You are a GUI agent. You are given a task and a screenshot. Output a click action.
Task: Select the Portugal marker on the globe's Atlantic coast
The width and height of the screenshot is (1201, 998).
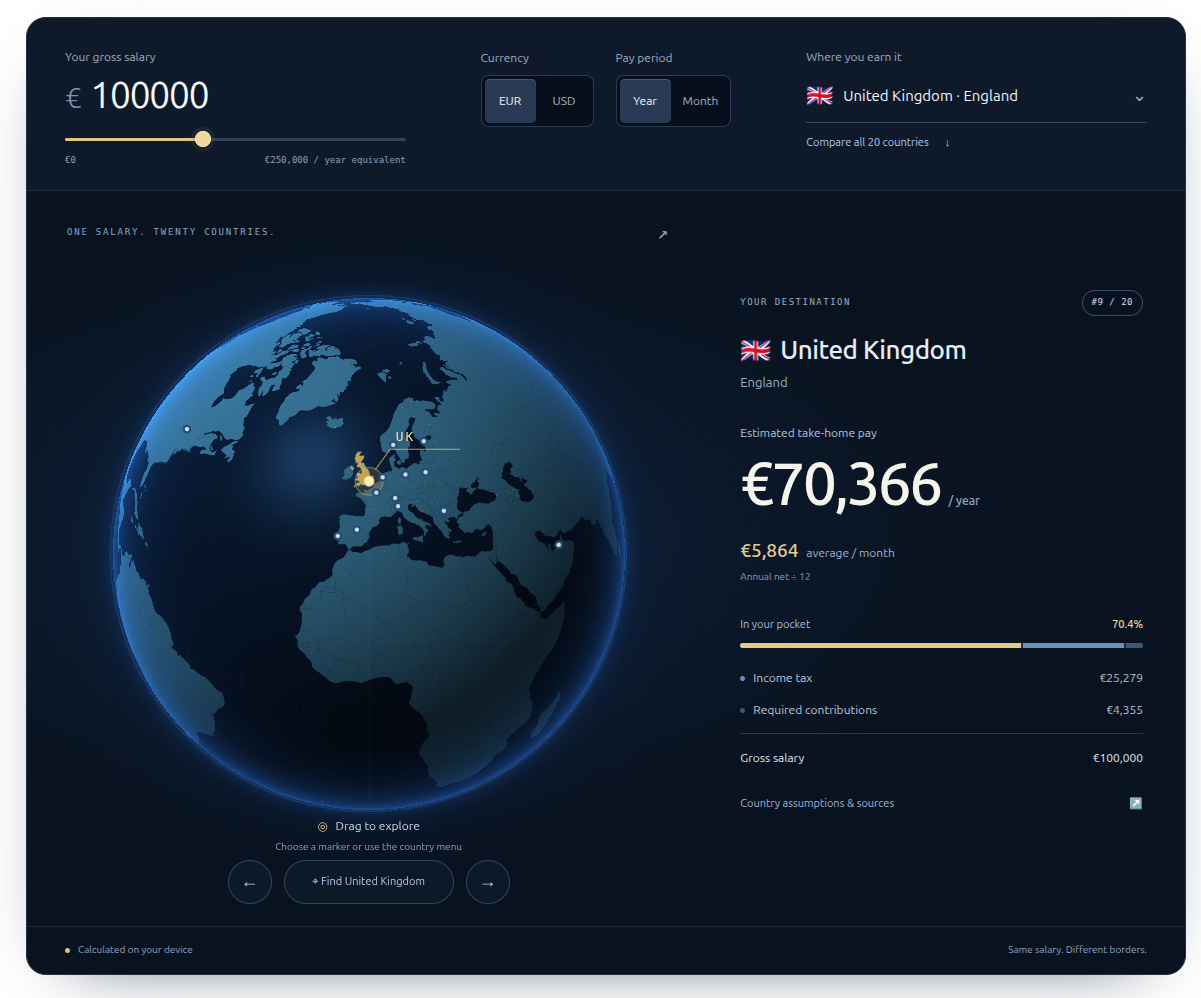[337, 536]
